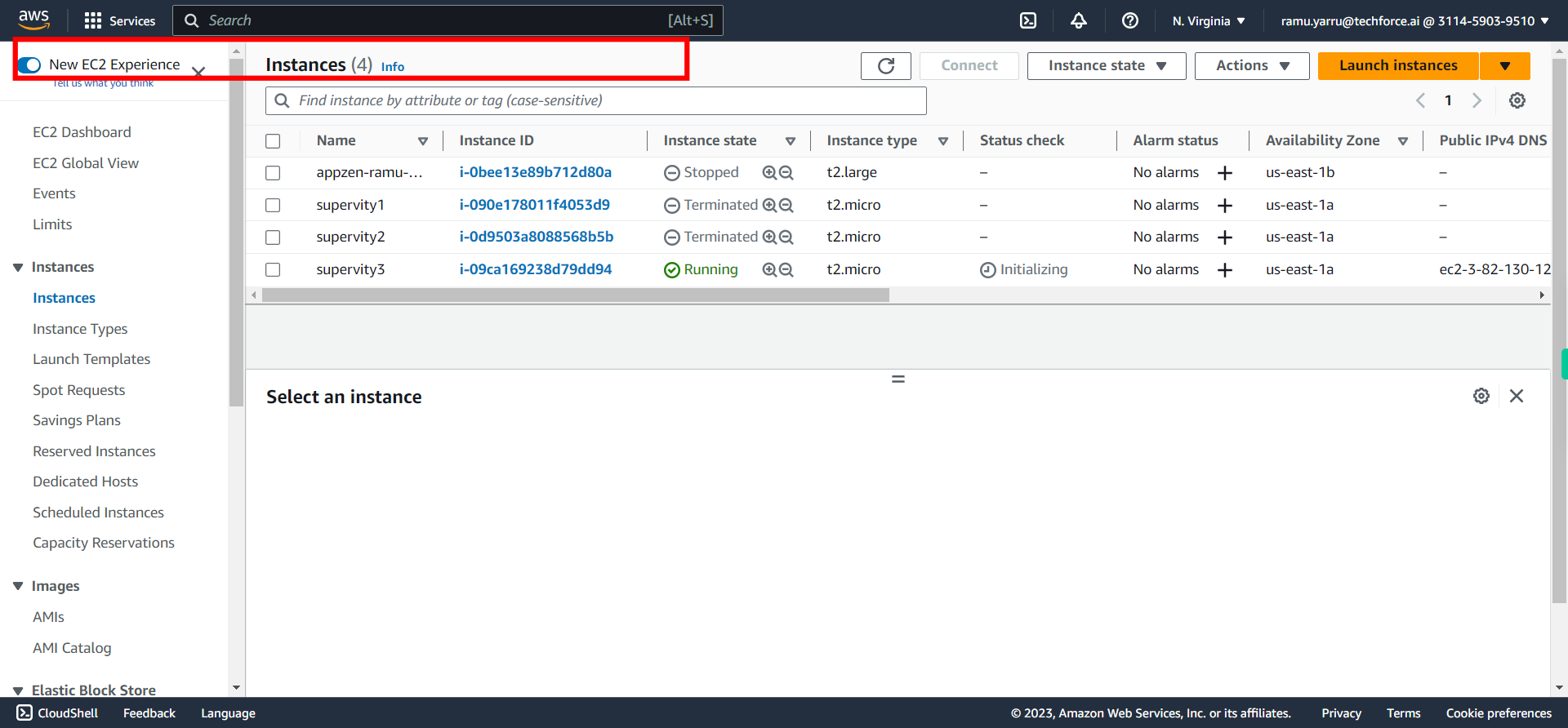Filter in Running state zoom-in icon
Viewport: 1568px width, 728px height.
click(769, 270)
